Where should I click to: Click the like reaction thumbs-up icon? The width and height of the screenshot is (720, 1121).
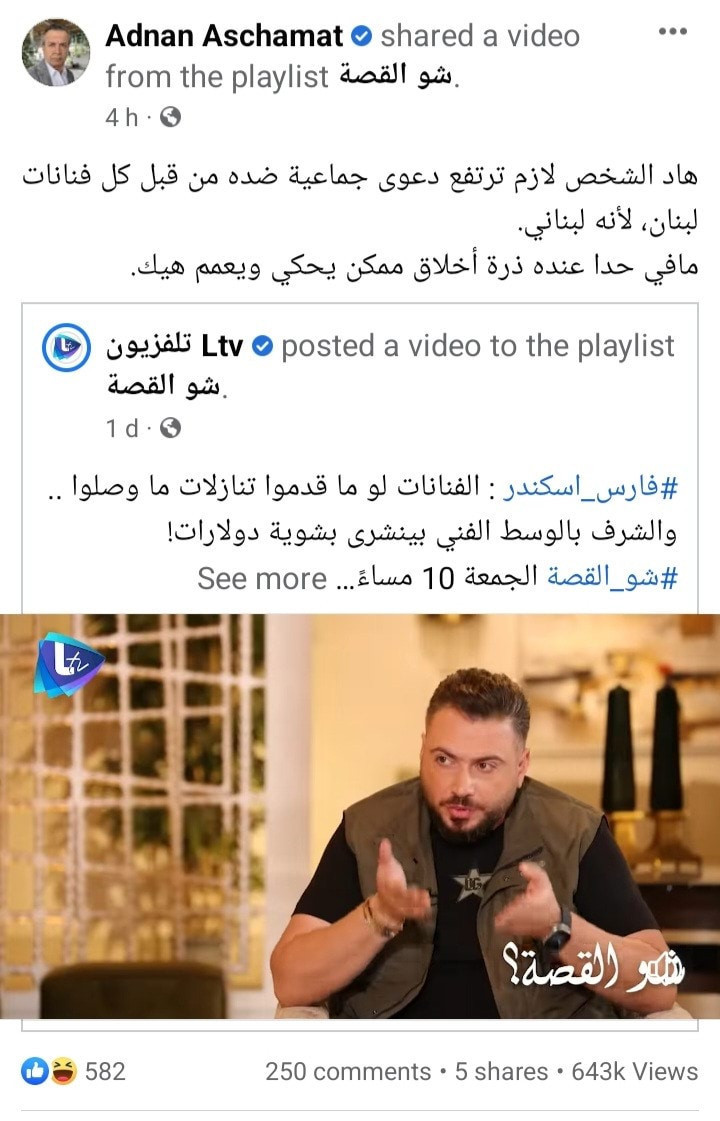(34, 1070)
